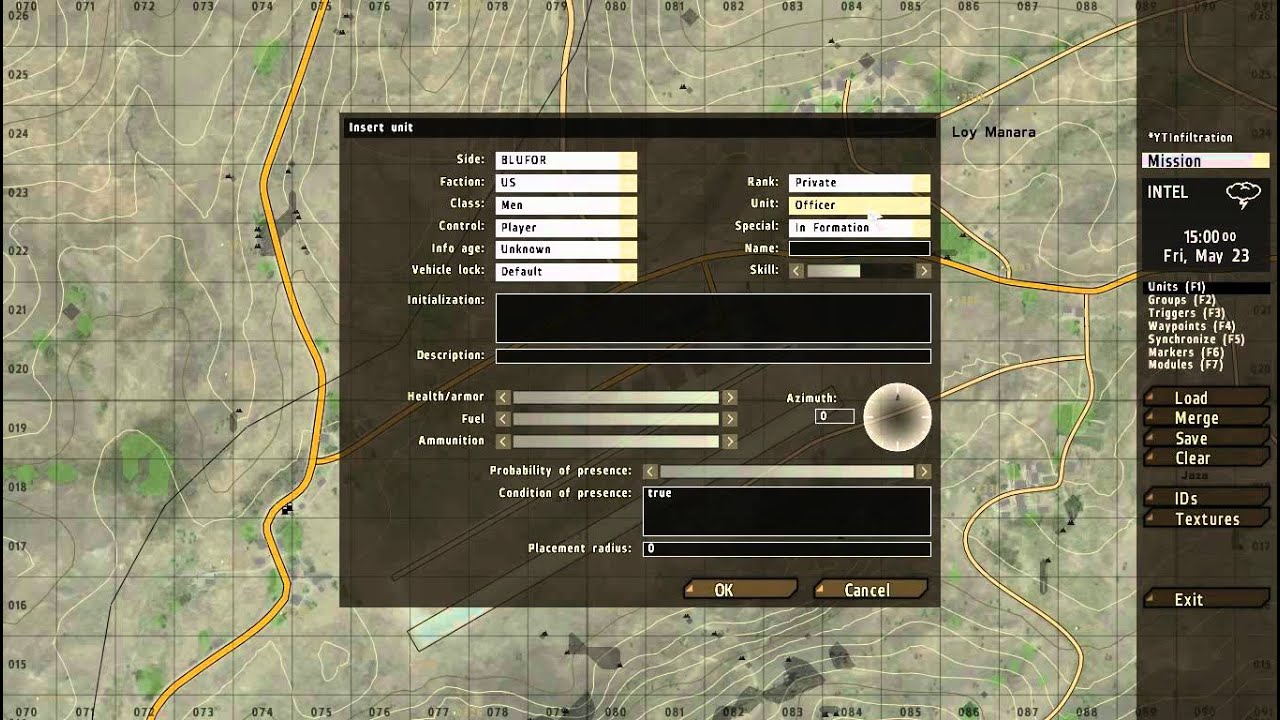Screen dimensions: 1280x720
Task: Open the Side dropdown showing BLUFOR
Action: click(x=566, y=160)
